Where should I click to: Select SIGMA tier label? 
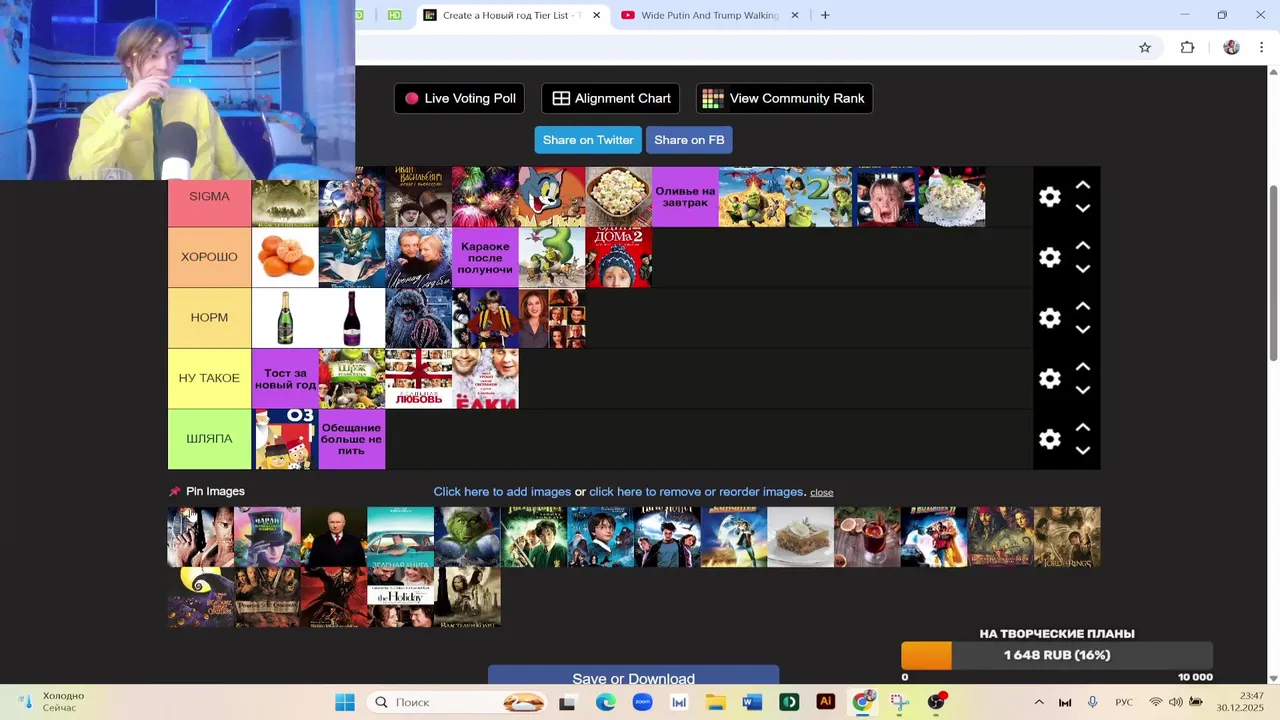click(209, 197)
